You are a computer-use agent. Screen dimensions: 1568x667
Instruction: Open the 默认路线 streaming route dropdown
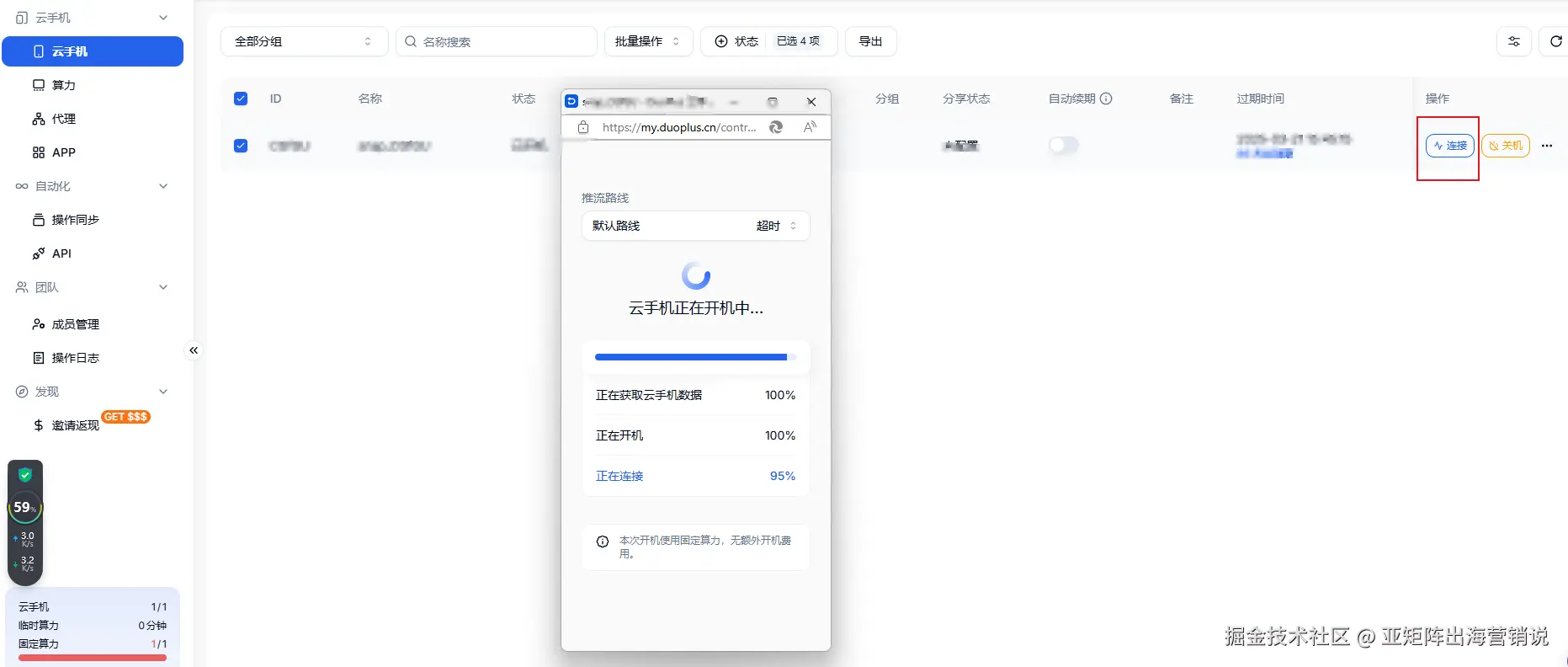tap(695, 226)
